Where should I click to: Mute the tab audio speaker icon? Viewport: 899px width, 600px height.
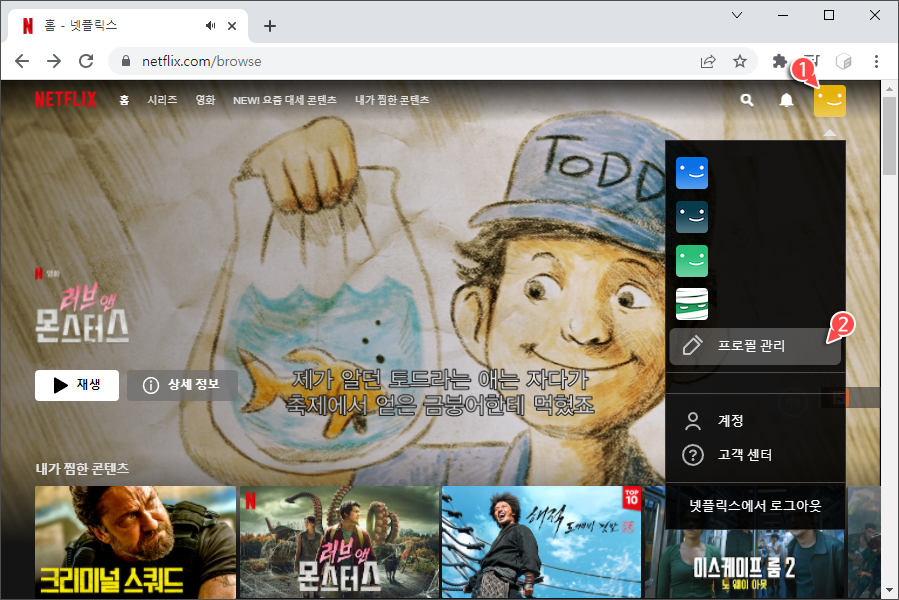click(x=210, y=25)
